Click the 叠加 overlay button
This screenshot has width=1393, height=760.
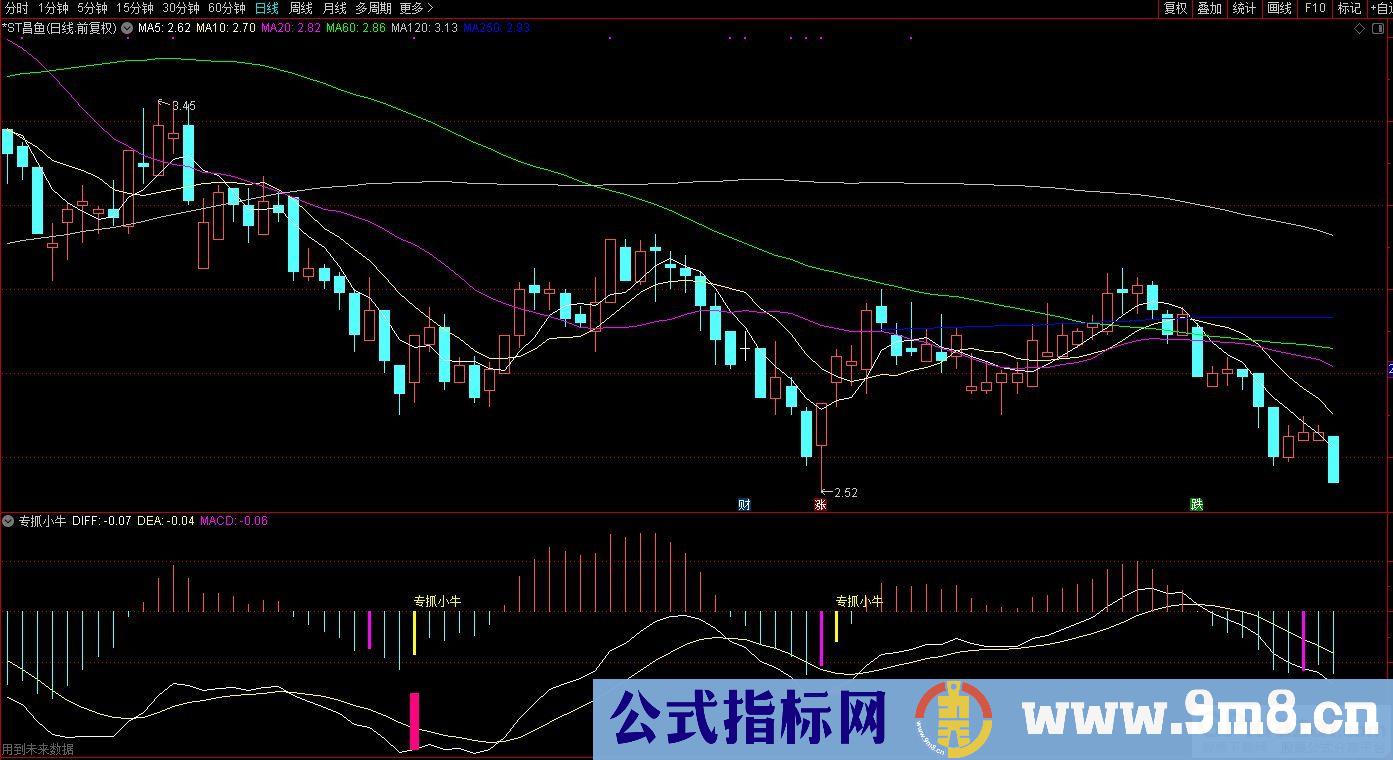1209,8
